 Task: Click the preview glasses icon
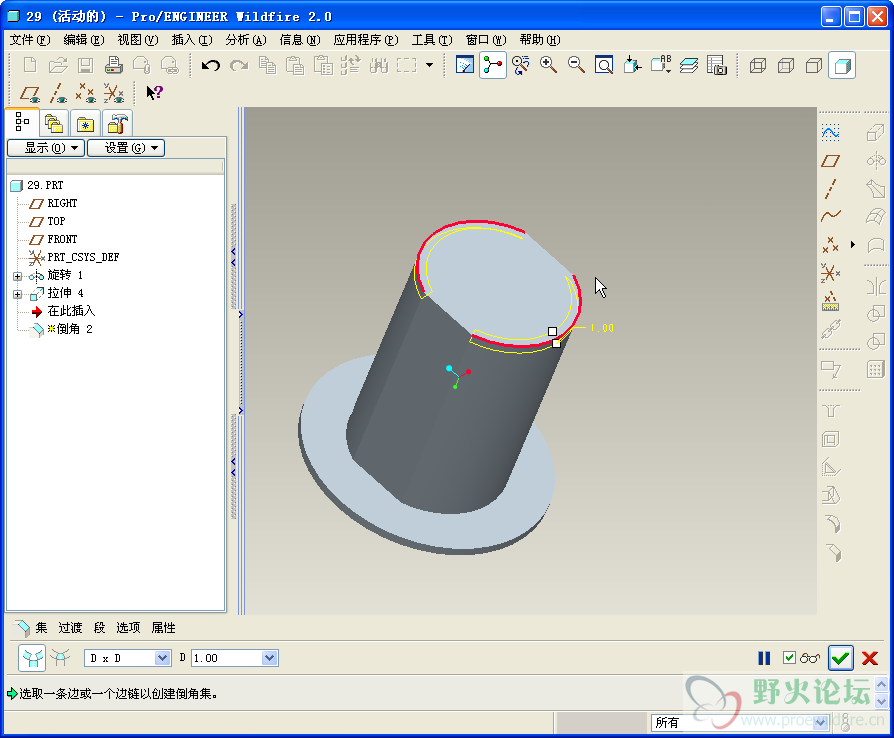810,658
